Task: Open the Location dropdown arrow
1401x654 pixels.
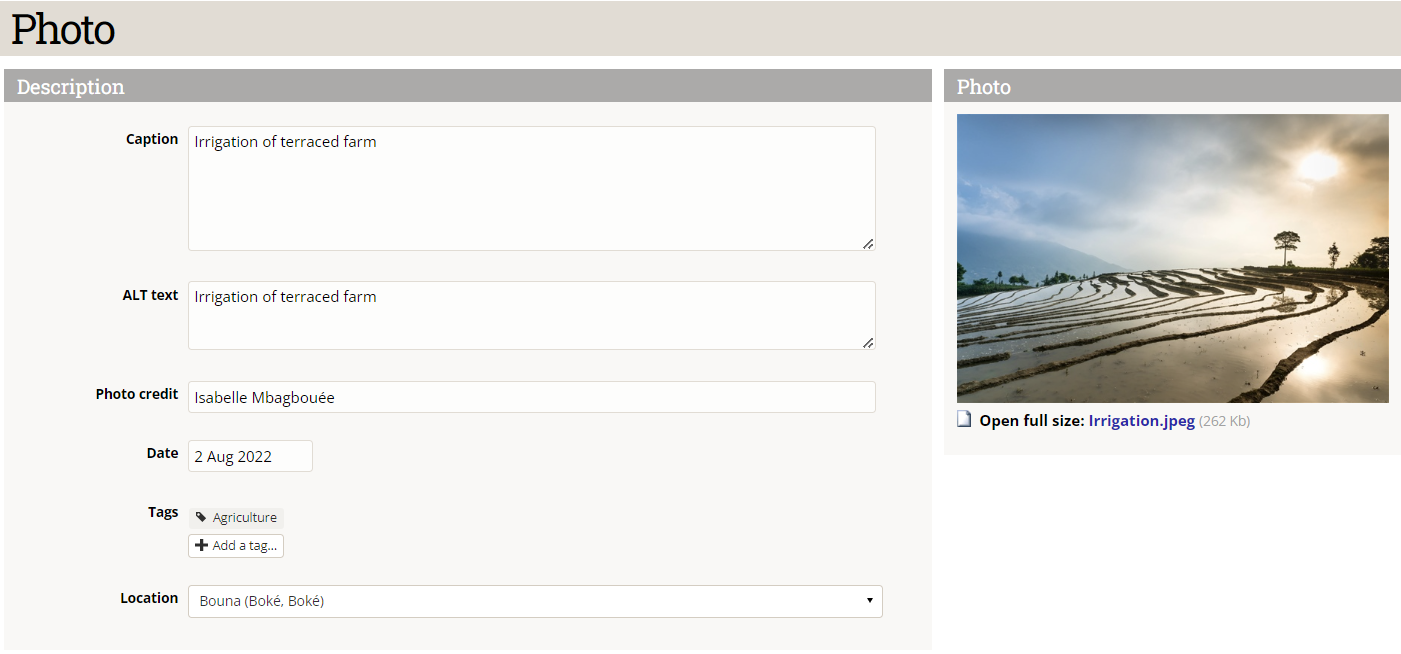Action: click(x=869, y=601)
